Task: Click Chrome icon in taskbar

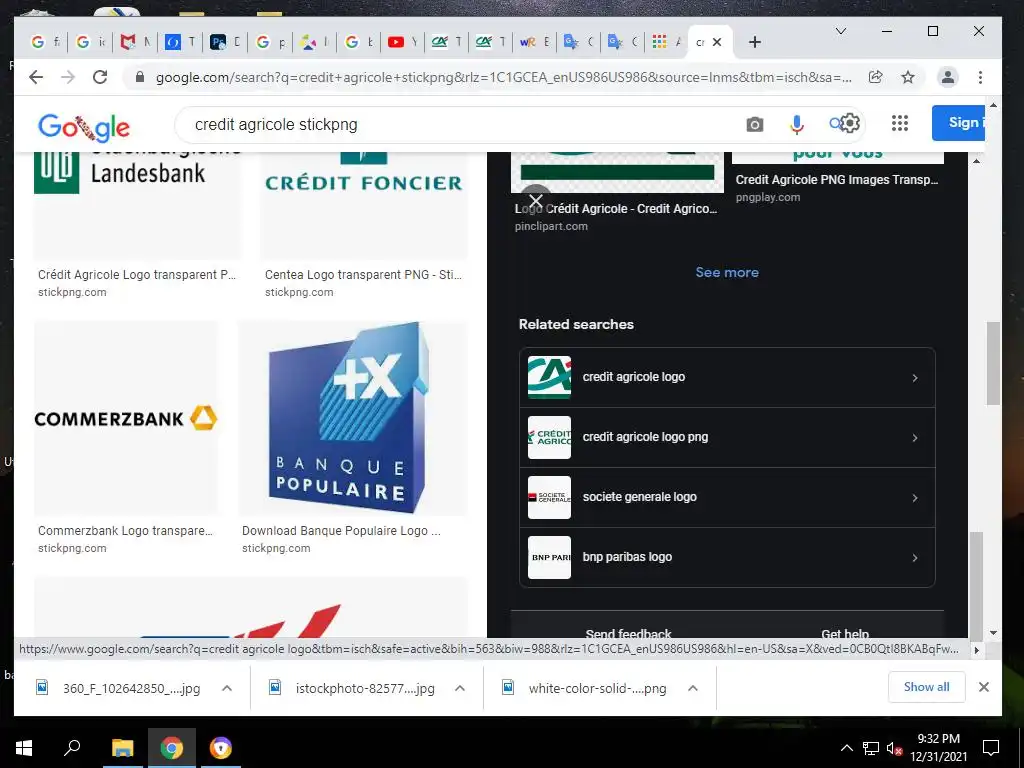Action: (x=171, y=748)
